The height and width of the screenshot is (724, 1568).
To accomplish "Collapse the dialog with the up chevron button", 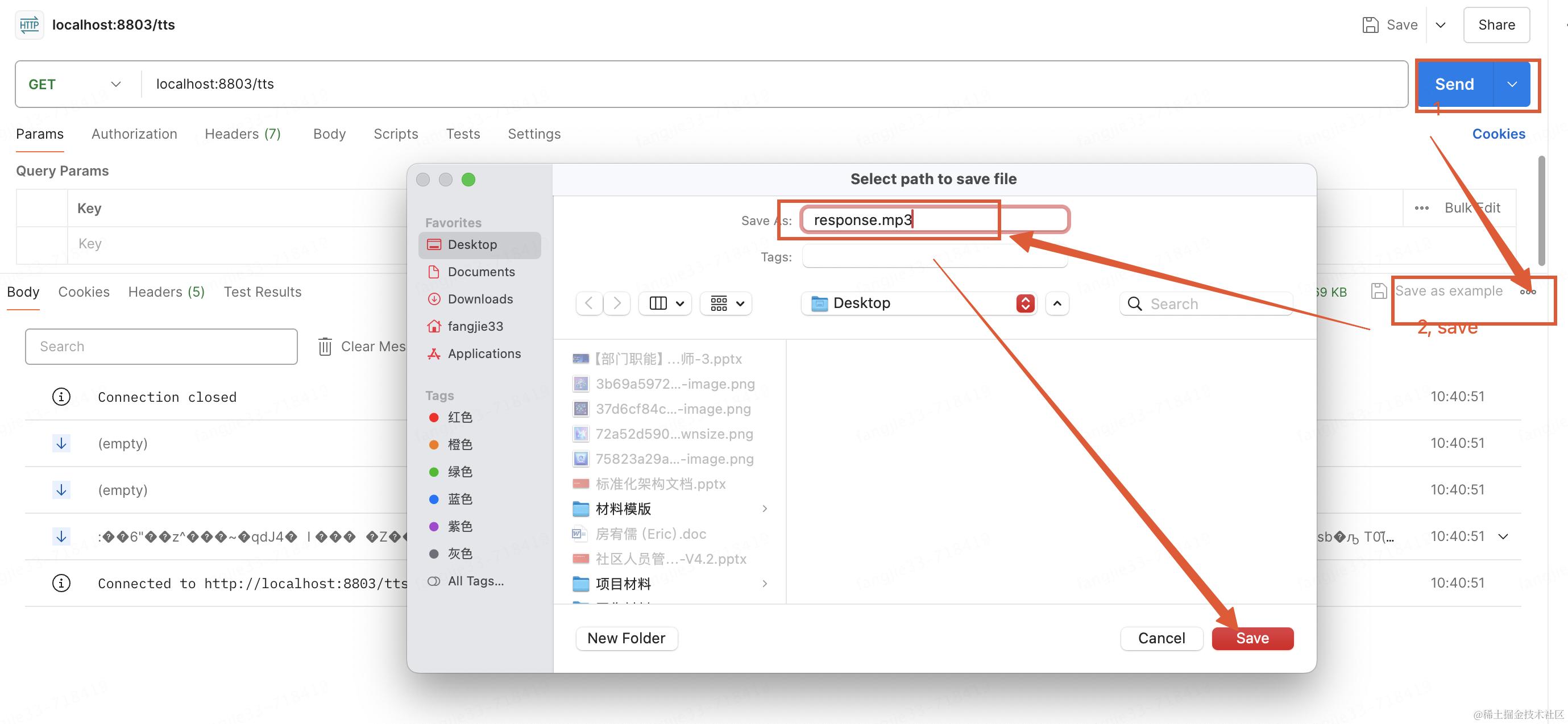I will click(1057, 303).
